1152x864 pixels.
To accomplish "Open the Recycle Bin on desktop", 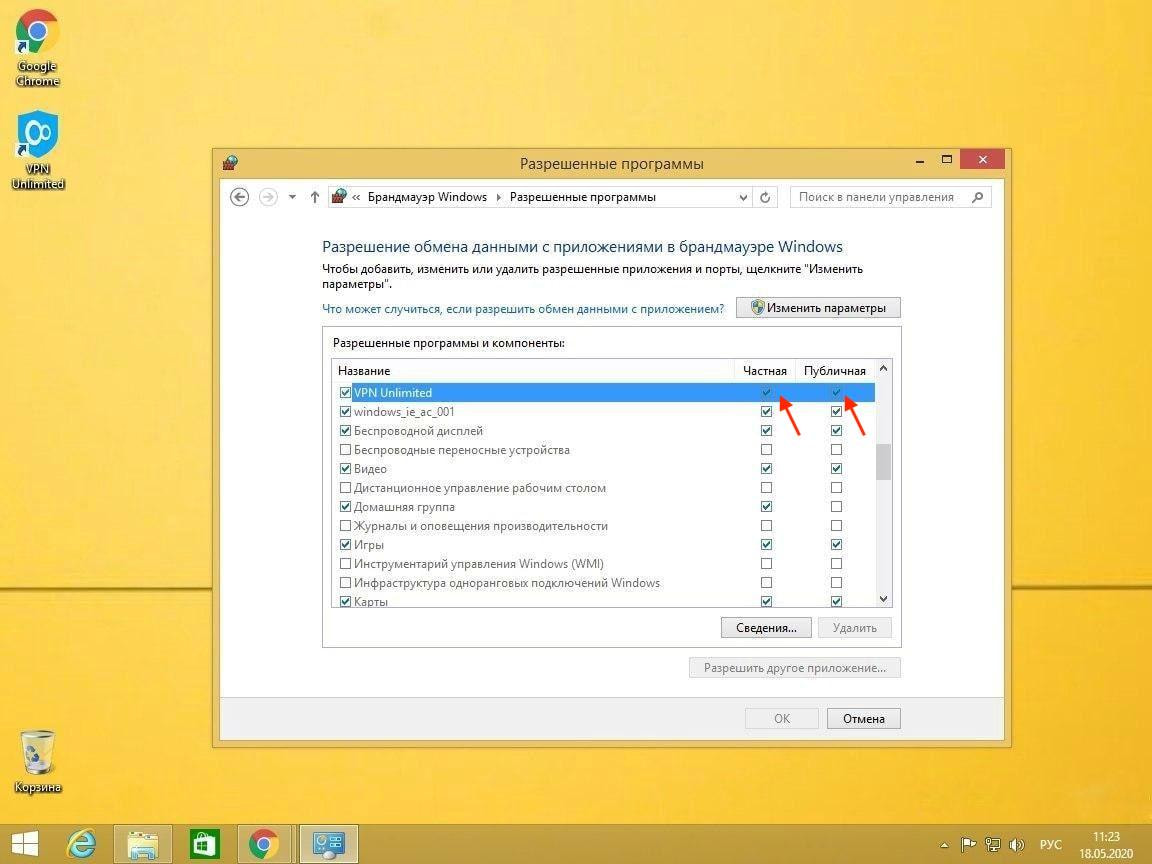I will click(x=38, y=760).
